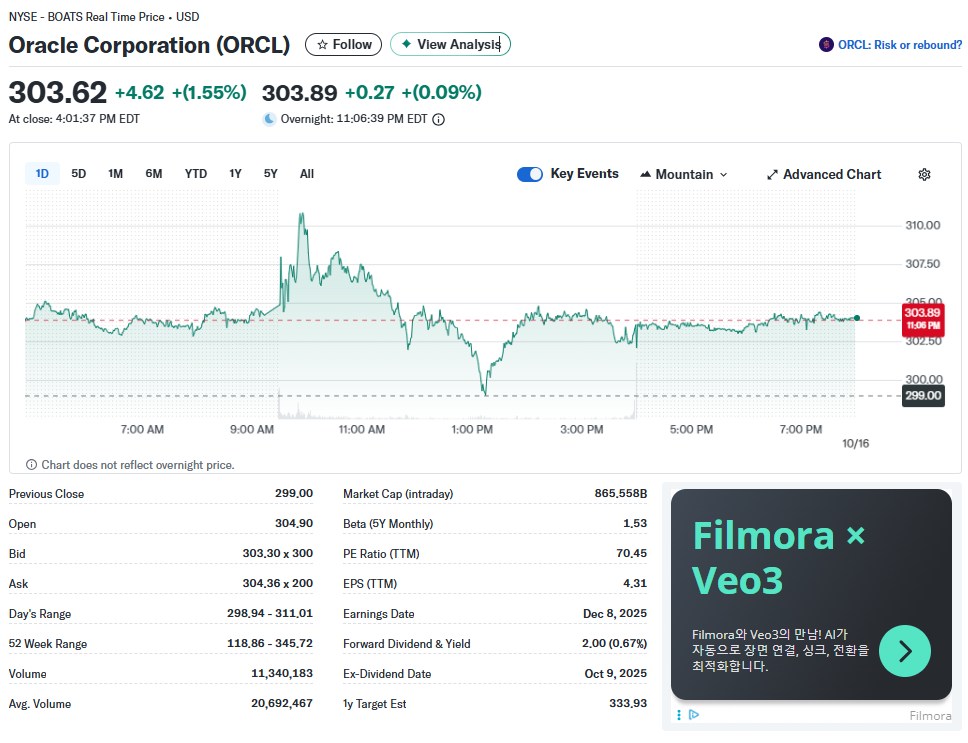968x743 pixels.
Task: Click the moon icon beside Overnight
Action: click(269, 119)
